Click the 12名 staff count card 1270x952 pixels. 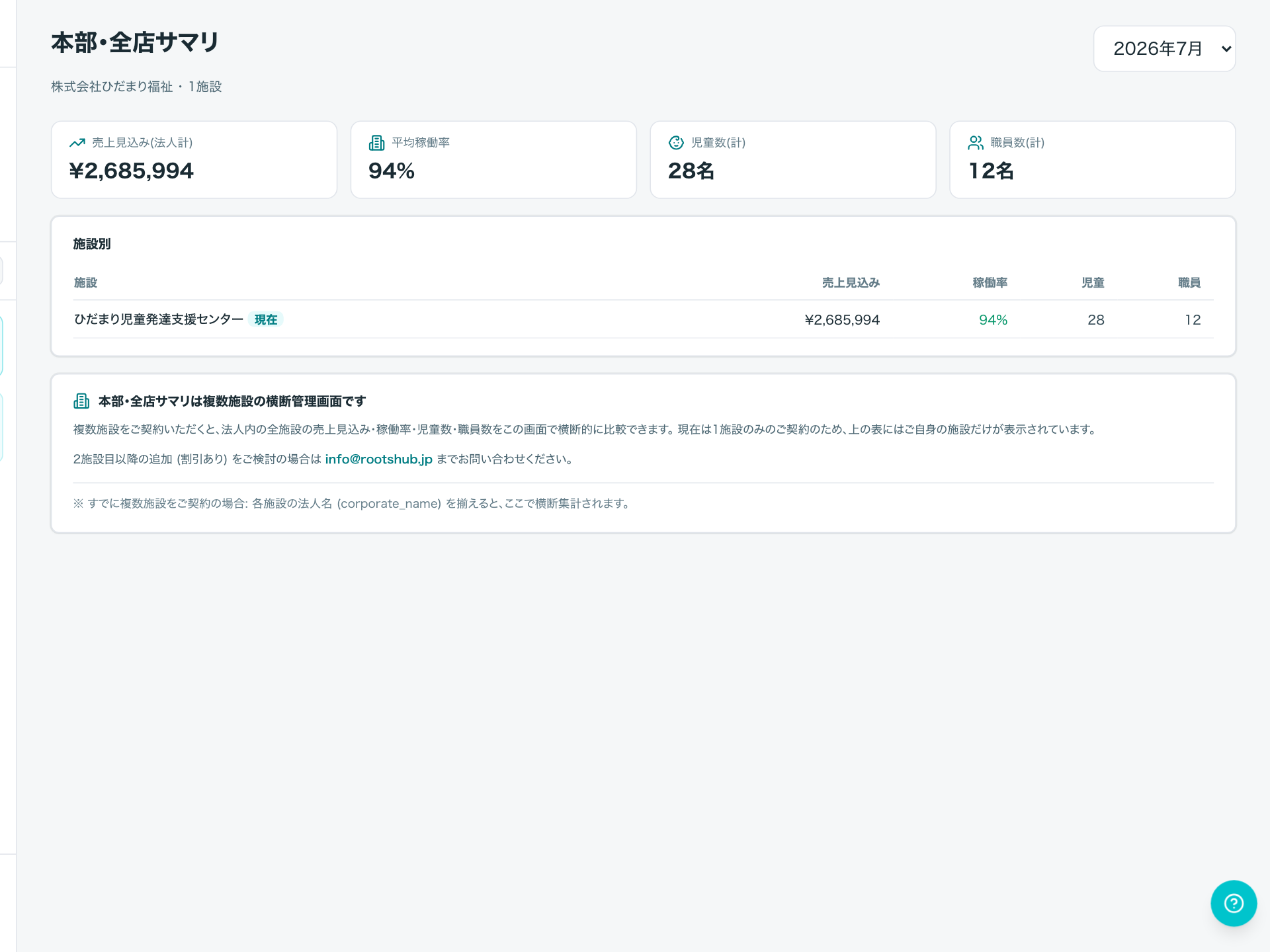[1093, 159]
